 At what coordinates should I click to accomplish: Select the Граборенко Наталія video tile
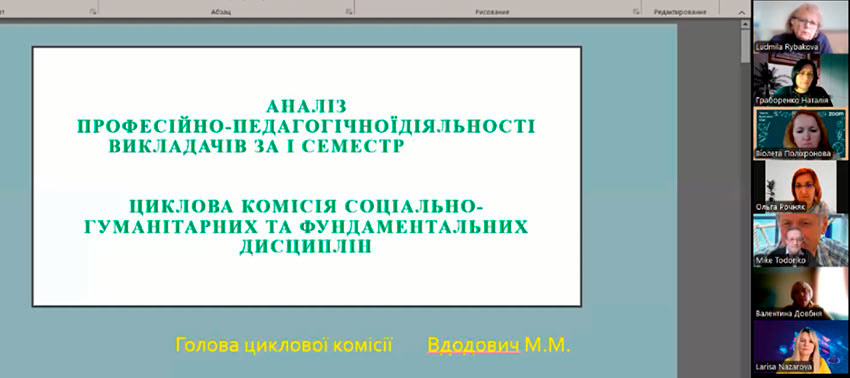click(x=801, y=79)
